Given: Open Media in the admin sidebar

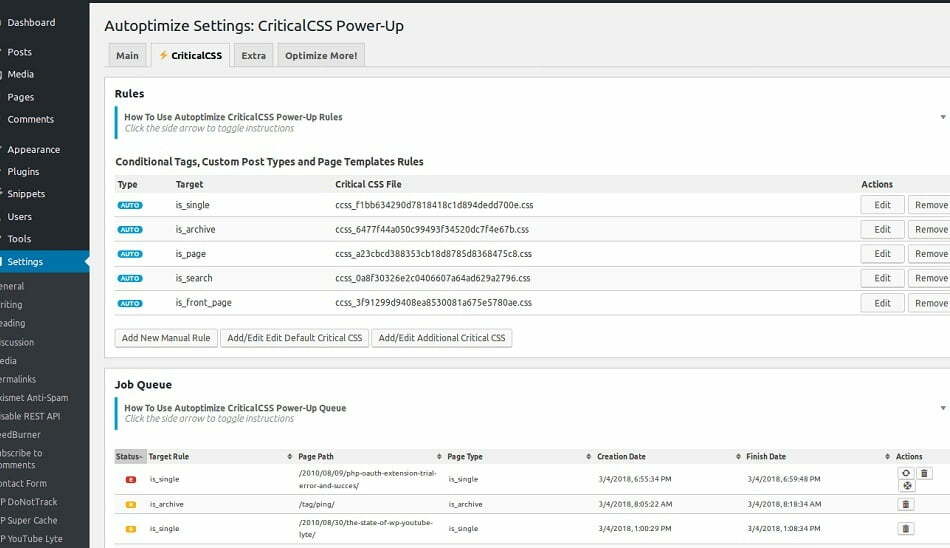Looking at the screenshot, I should point(21,74).
